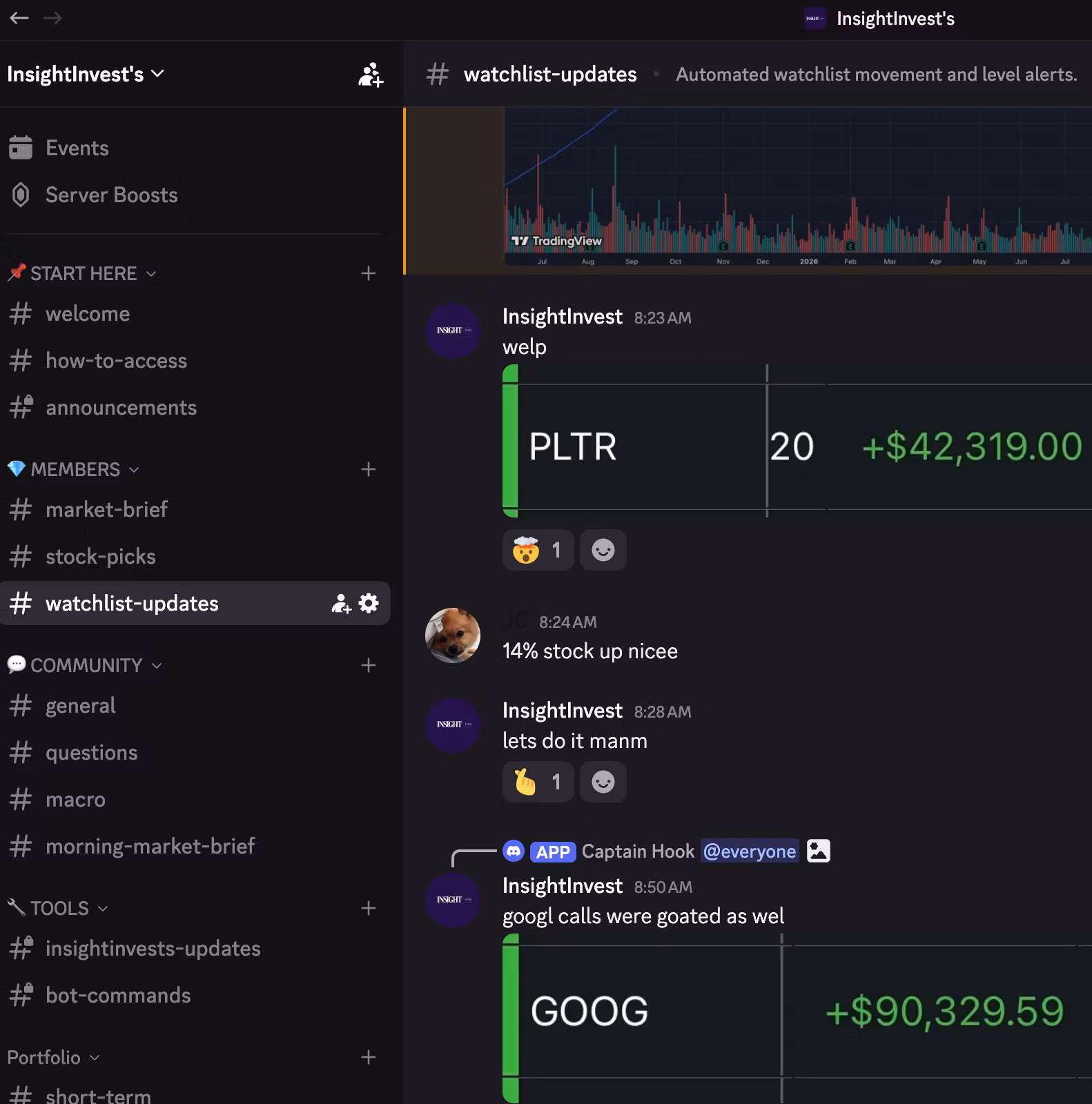1092x1104 pixels.
Task: Click the watchlist-updates channel title in header
Action: pyautogui.click(x=550, y=75)
